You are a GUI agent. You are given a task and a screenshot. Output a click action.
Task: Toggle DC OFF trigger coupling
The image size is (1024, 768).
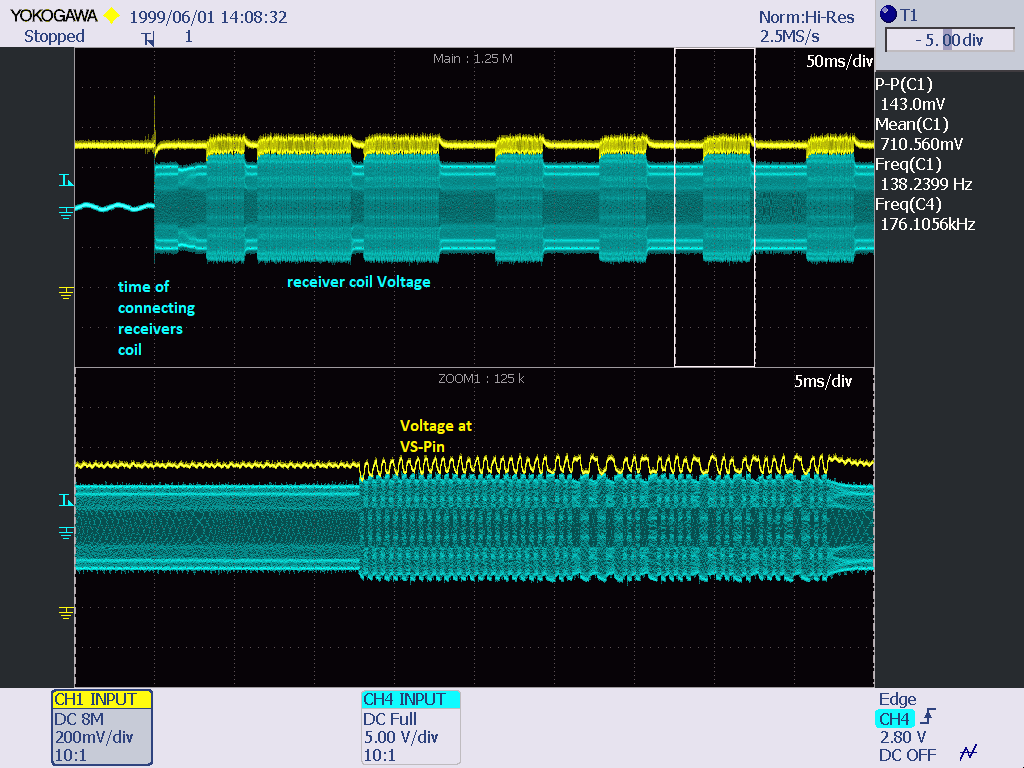pyautogui.click(x=895, y=755)
